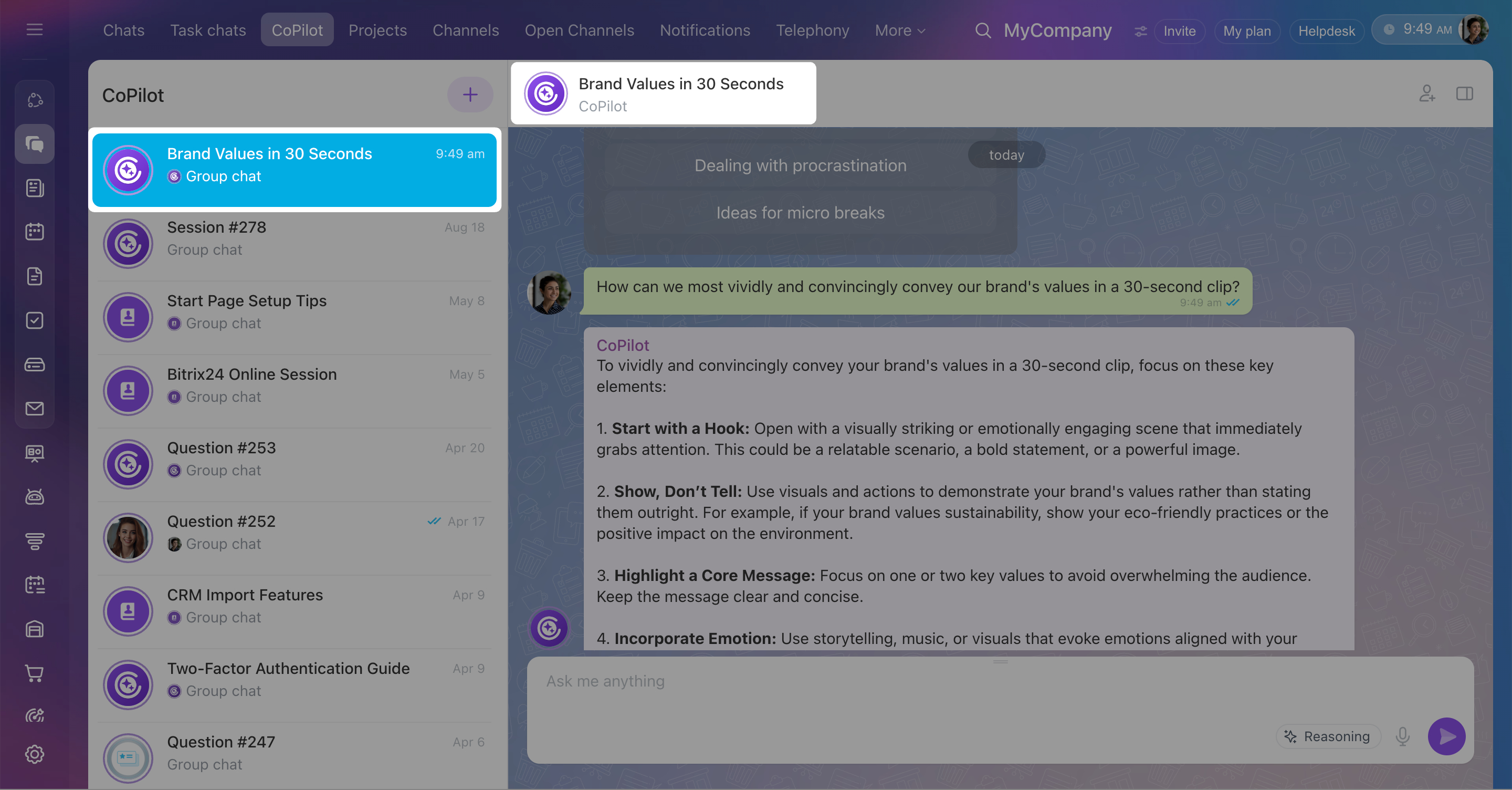1512x790 pixels.
Task: Open the documents sidebar icon
Action: click(35, 276)
